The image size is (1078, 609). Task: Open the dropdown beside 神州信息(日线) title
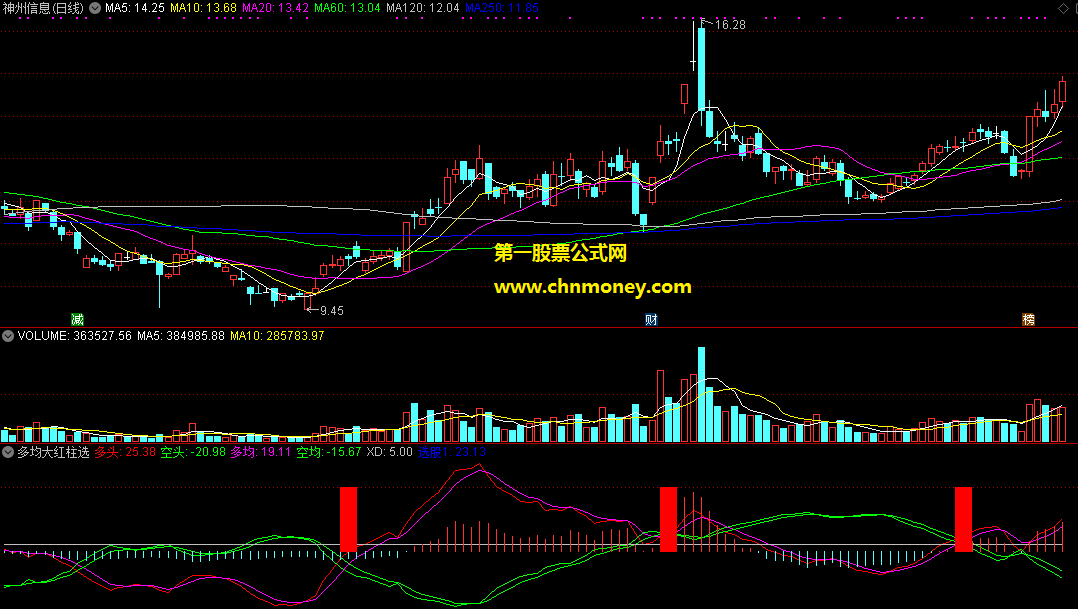click(x=95, y=8)
